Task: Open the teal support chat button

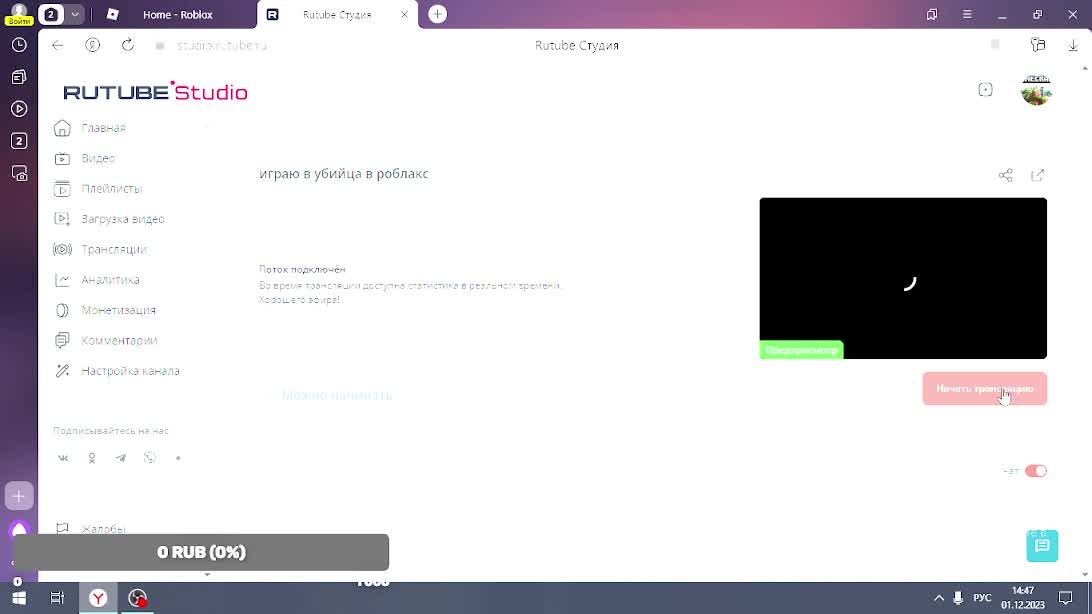Action: pyautogui.click(x=1042, y=546)
